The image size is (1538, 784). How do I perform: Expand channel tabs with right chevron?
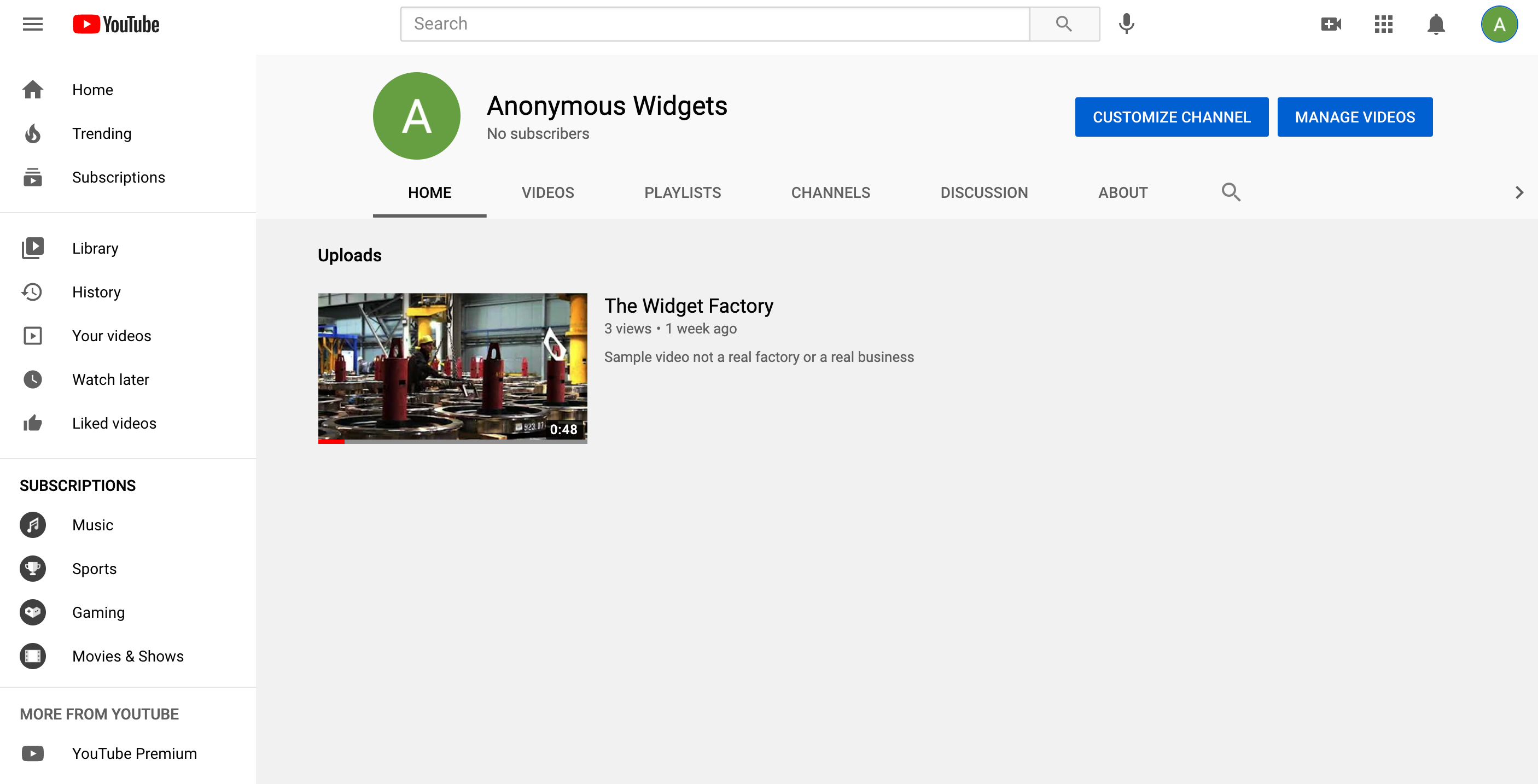(x=1519, y=192)
